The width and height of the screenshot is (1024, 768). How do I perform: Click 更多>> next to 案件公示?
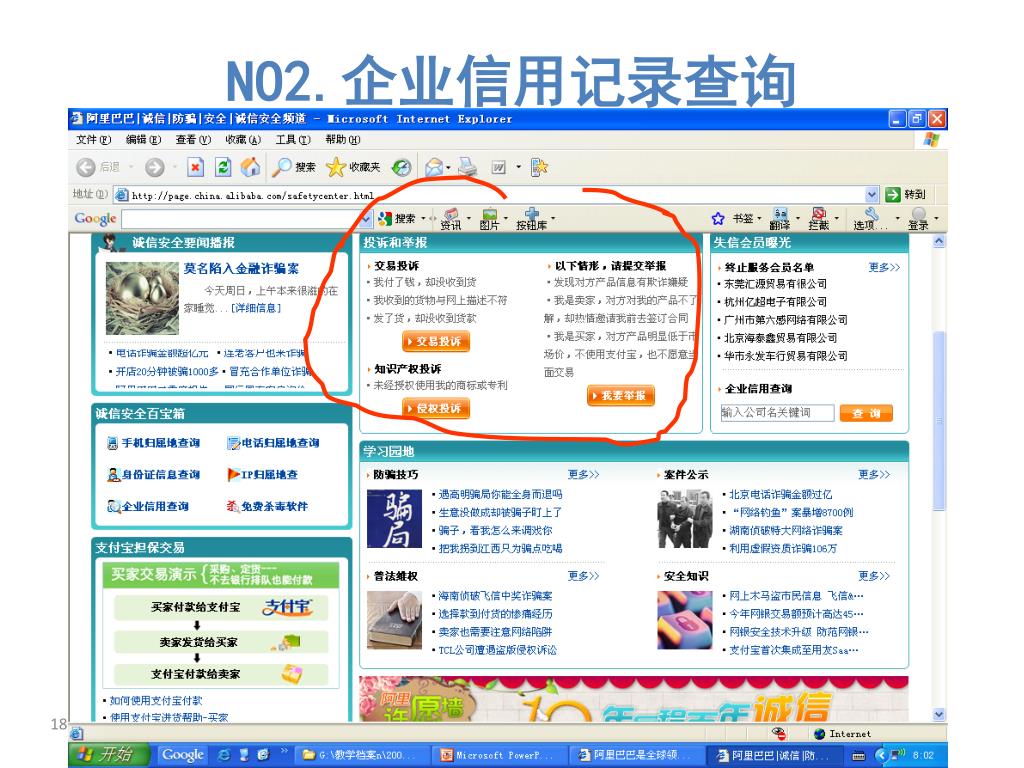click(x=874, y=474)
